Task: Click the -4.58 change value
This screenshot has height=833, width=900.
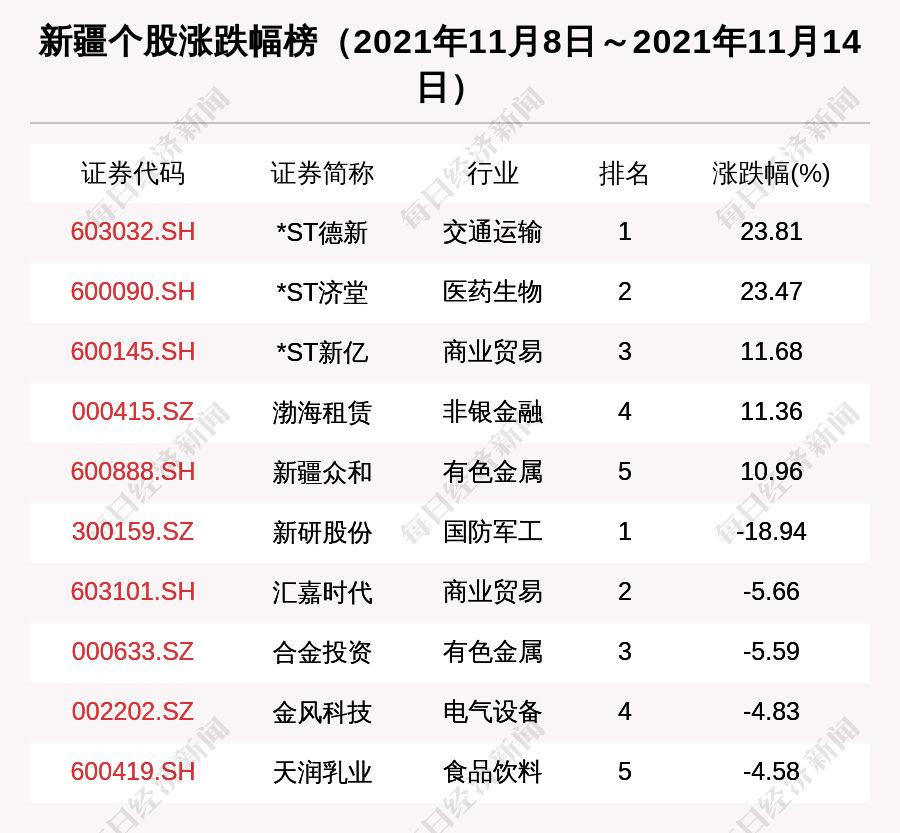Action: tap(771, 772)
